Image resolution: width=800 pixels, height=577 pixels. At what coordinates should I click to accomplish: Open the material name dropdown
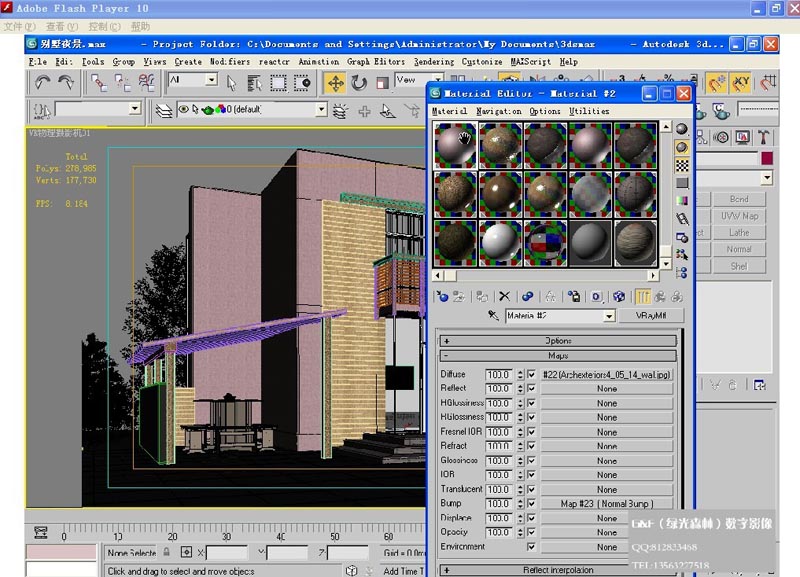(609, 316)
